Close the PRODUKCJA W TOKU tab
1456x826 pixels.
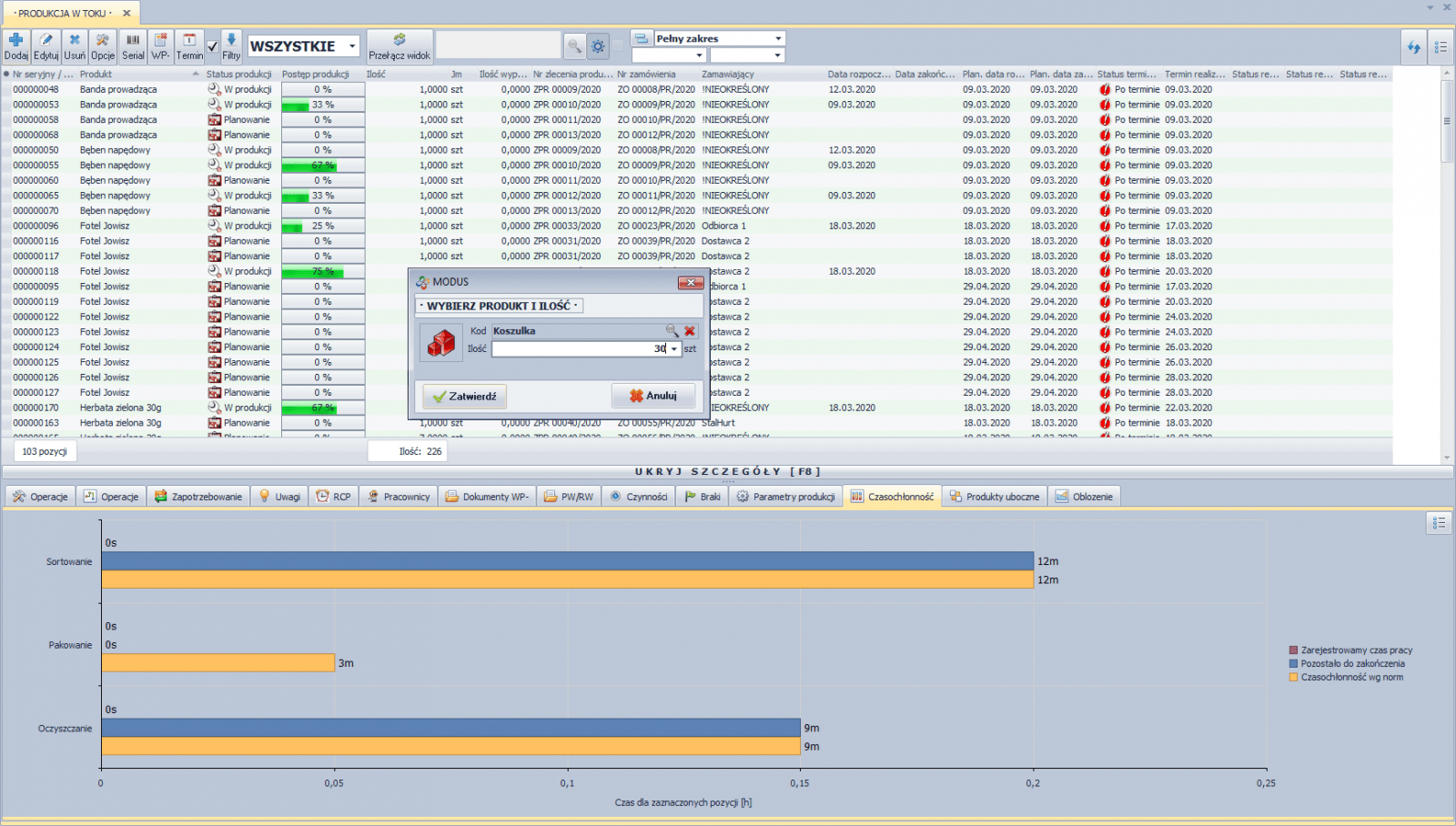tap(126, 13)
